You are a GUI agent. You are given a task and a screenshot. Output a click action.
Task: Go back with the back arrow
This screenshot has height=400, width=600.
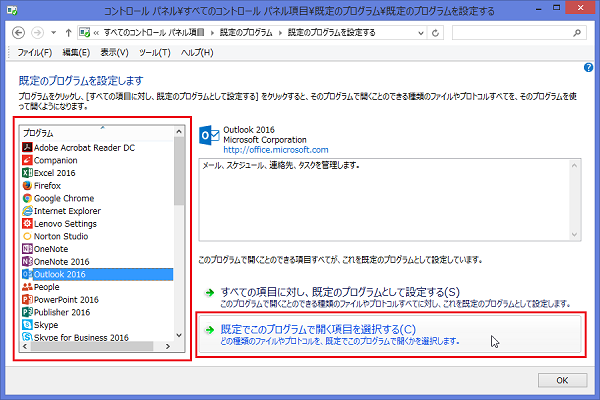coord(18,33)
